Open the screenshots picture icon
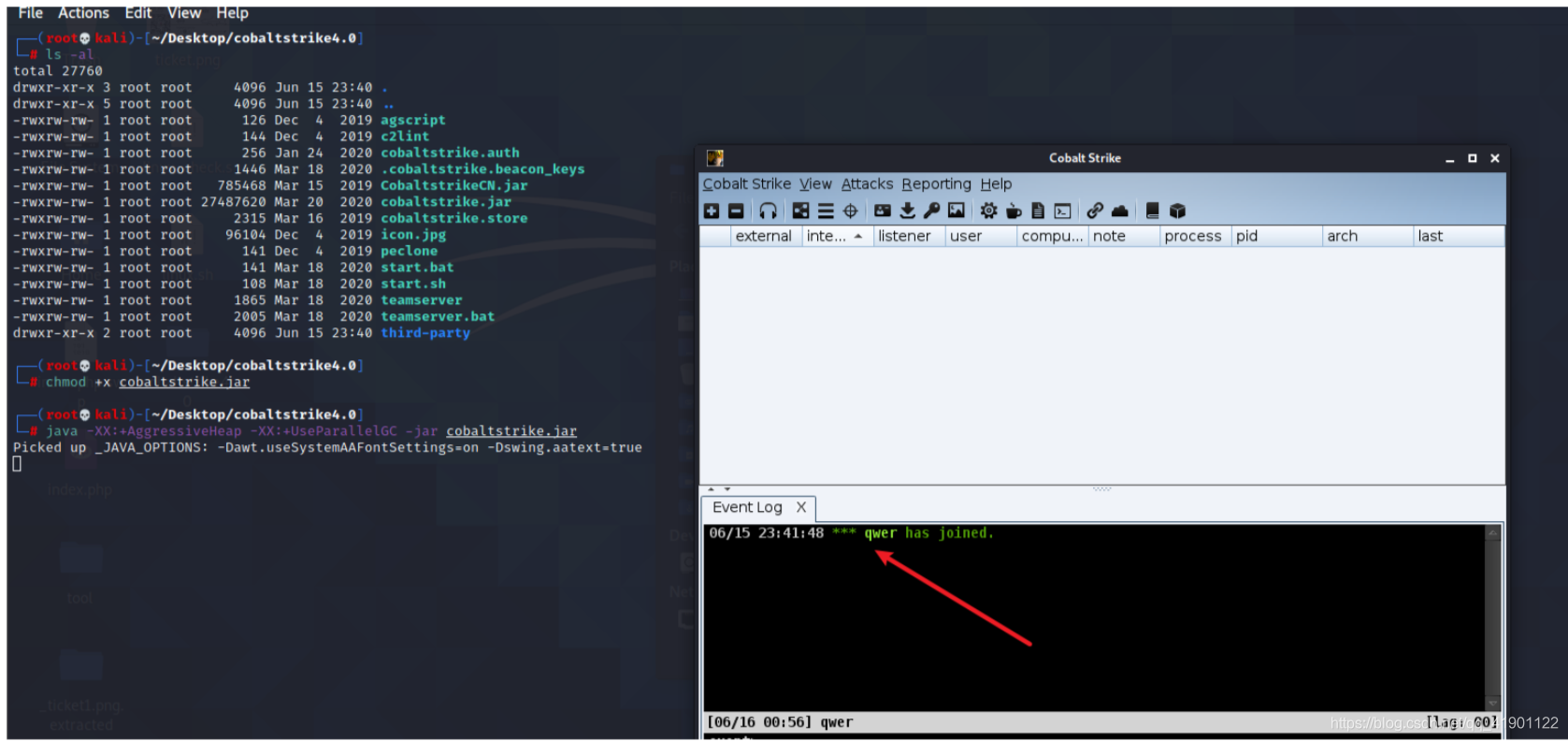Image resolution: width=1568 pixels, height=741 pixels. (x=957, y=211)
